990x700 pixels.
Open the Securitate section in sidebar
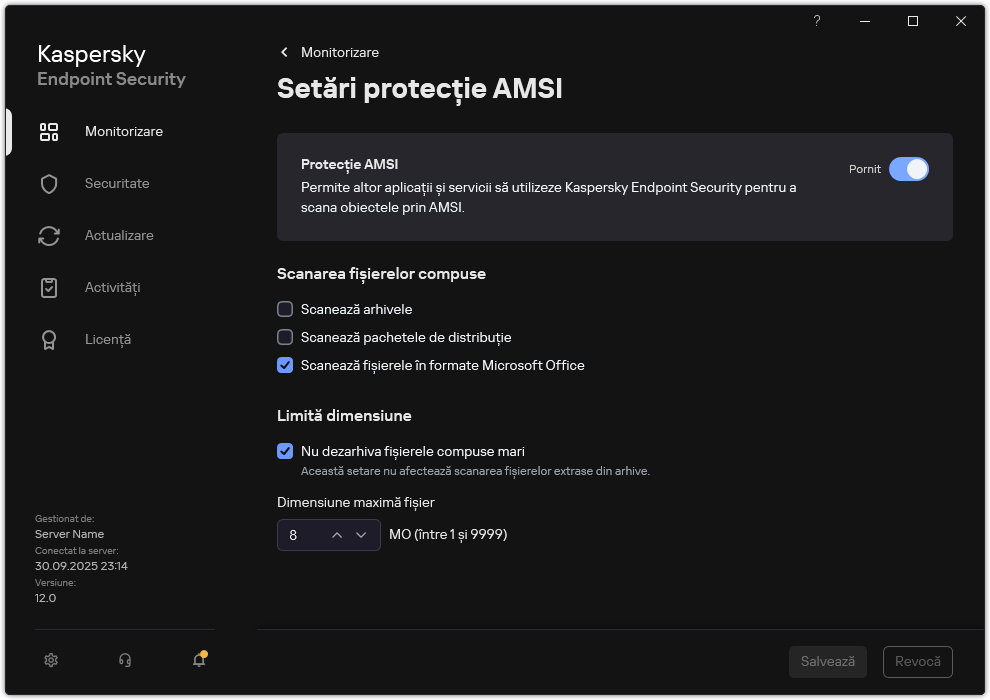[x=117, y=184]
